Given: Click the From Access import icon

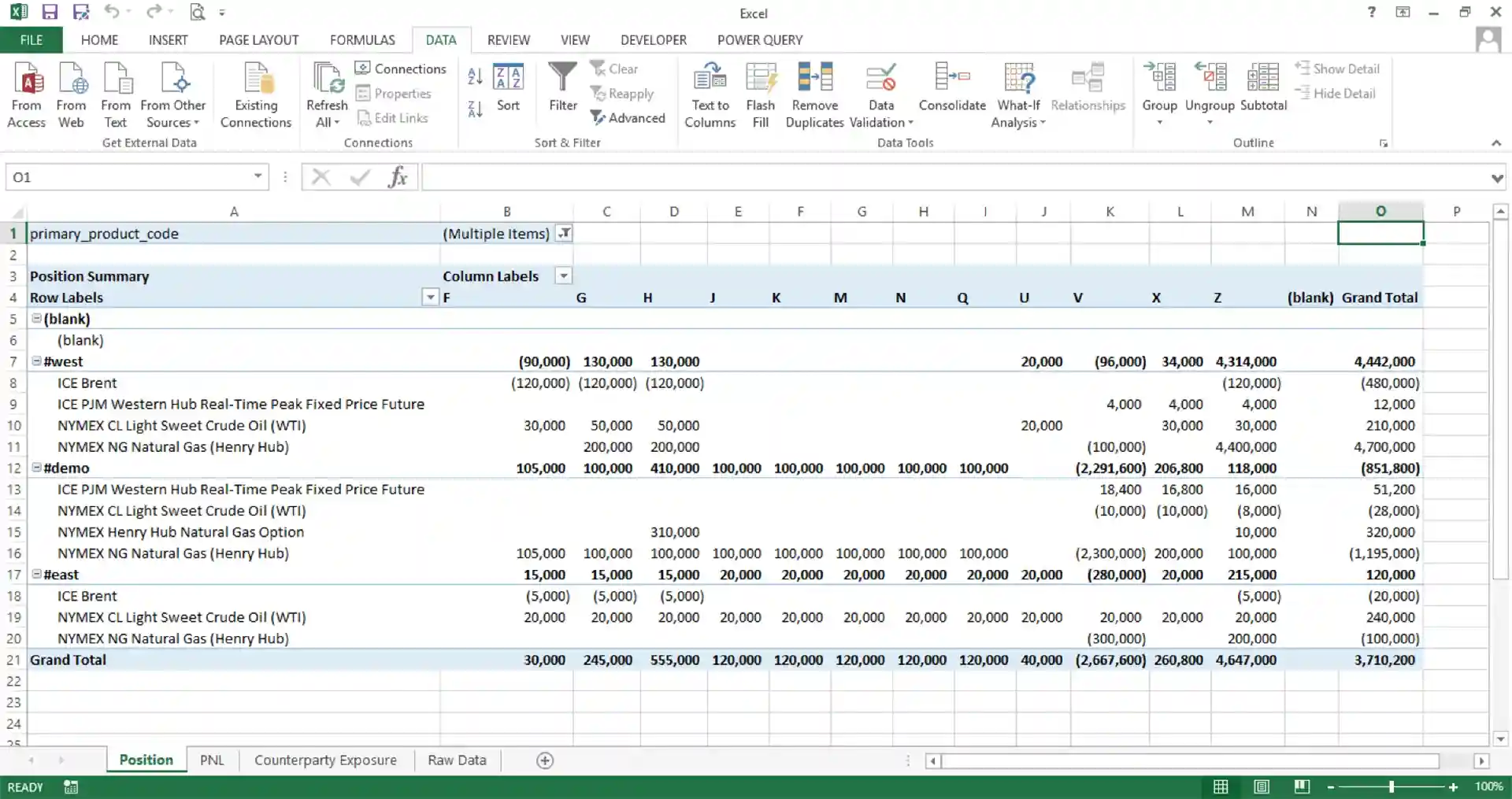Looking at the screenshot, I should tap(27, 94).
